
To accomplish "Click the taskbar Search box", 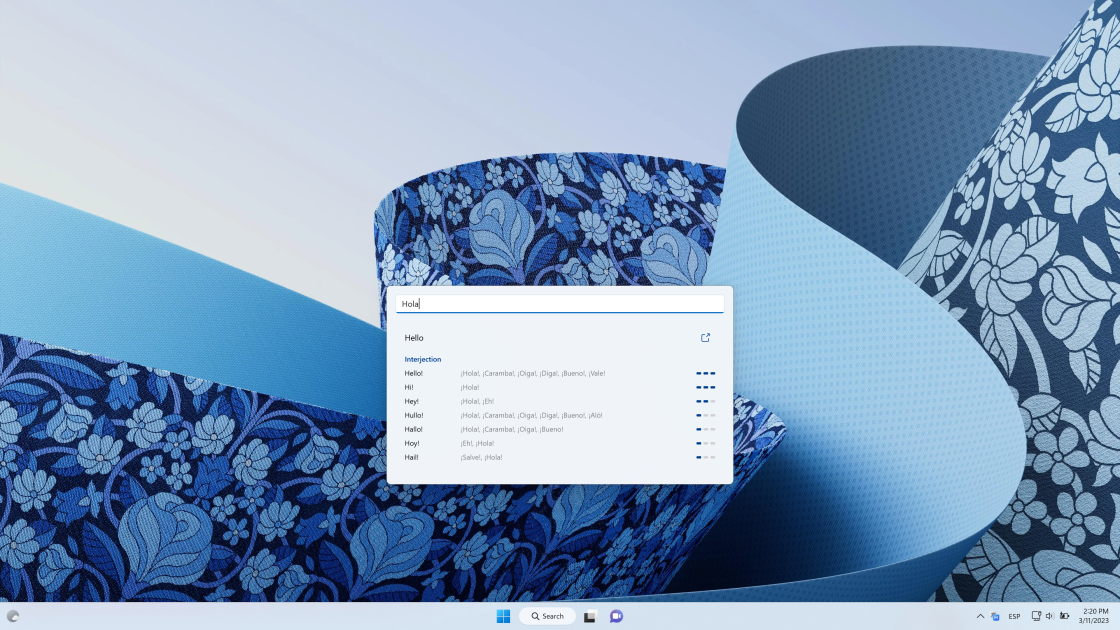I will coord(547,616).
